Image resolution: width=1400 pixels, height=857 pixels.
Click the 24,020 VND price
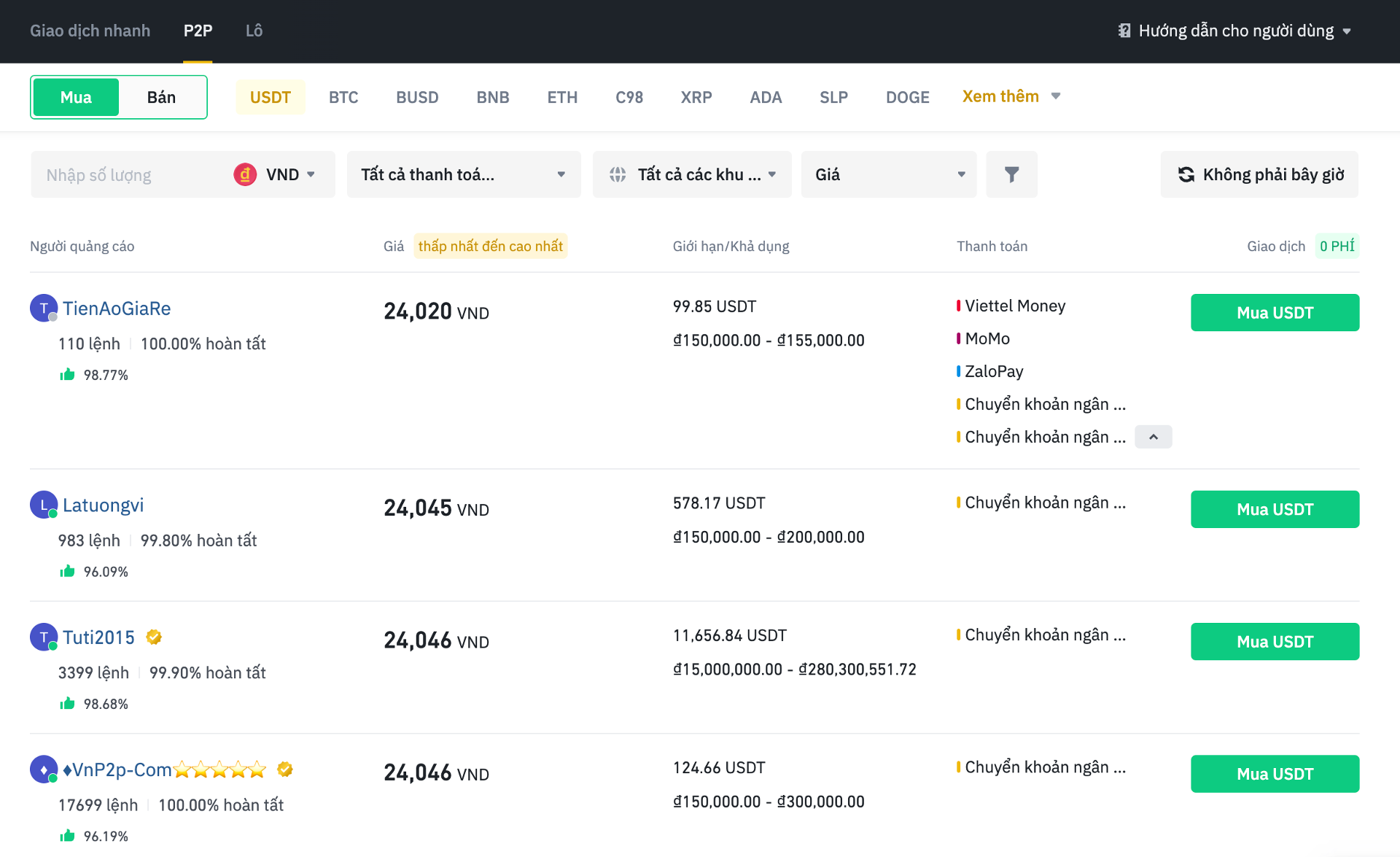click(436, 311)
